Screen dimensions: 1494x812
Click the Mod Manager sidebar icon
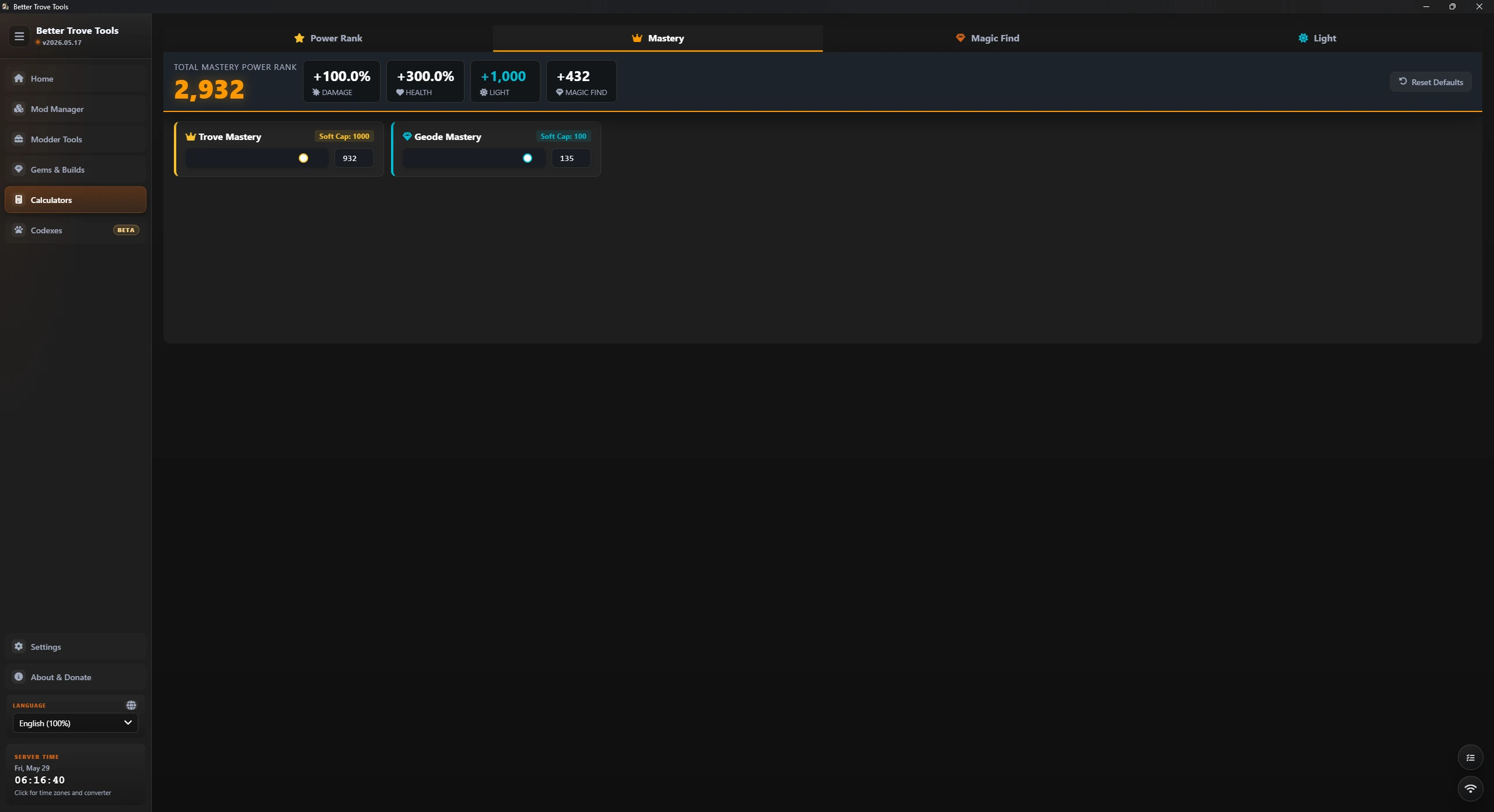tap(19, 108)
